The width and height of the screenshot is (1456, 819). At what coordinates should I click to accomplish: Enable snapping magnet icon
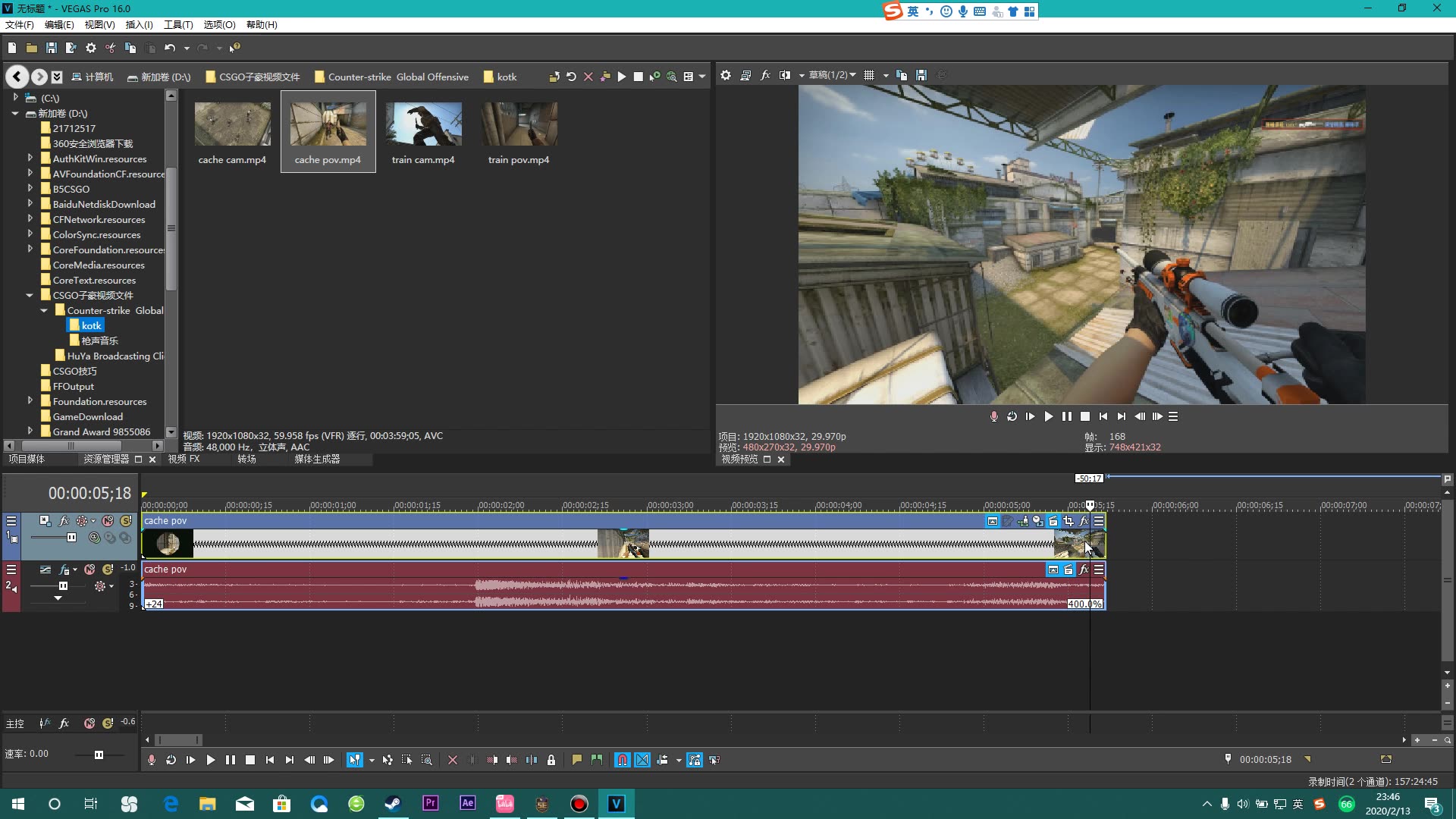622,760
